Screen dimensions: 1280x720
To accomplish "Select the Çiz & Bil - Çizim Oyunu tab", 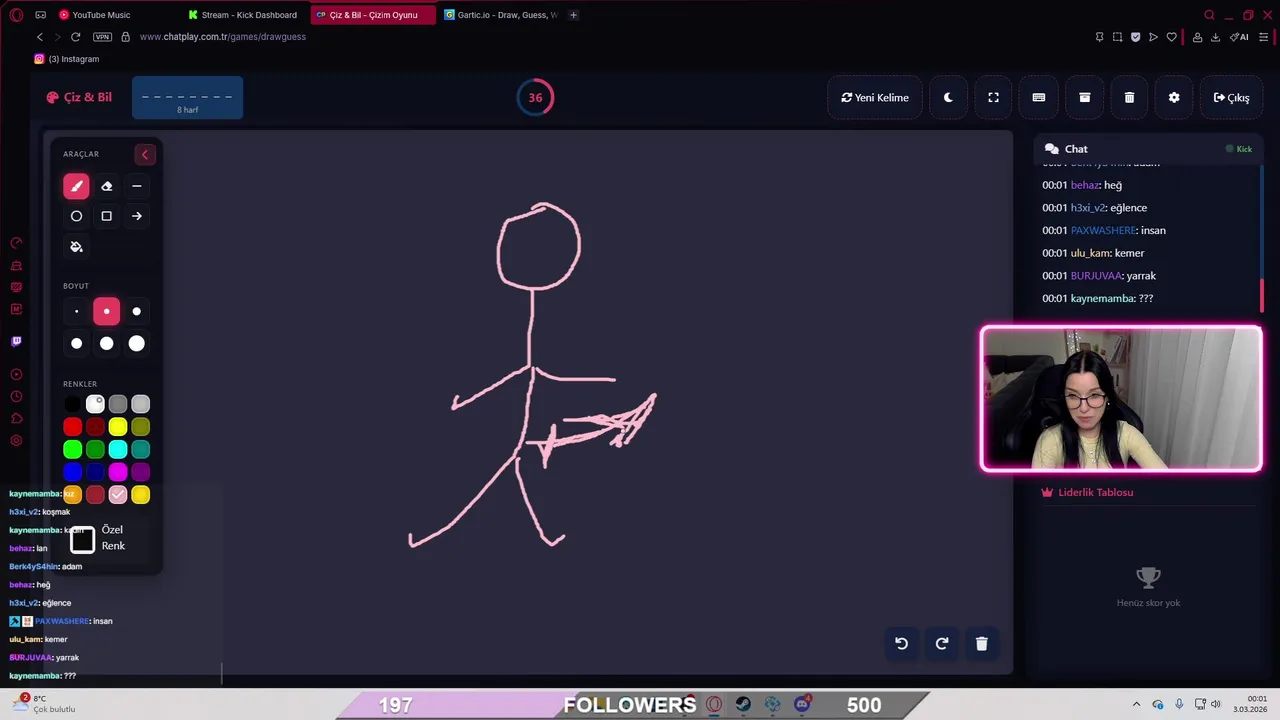I will coord(372,15).
